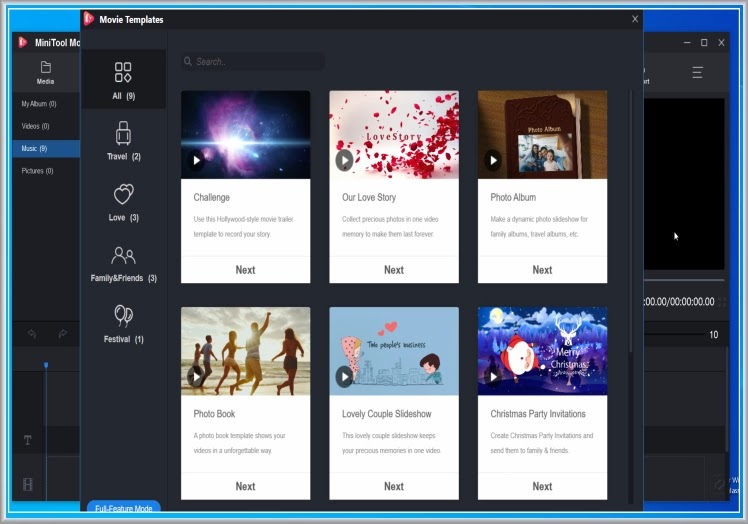748x524 pixels.
Task: Open the Festival (1) category
Action: click(124, 324)
